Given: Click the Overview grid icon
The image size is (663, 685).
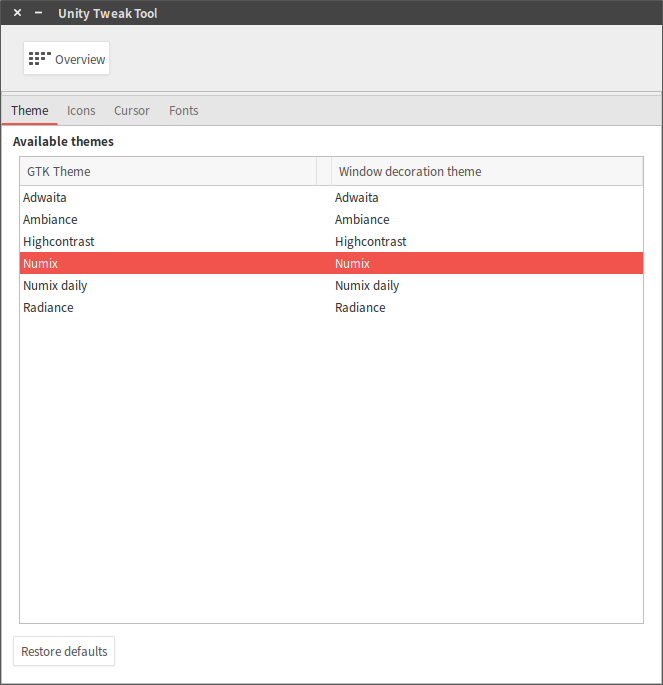Looking at the screenshot, I should tap(40, 59).
